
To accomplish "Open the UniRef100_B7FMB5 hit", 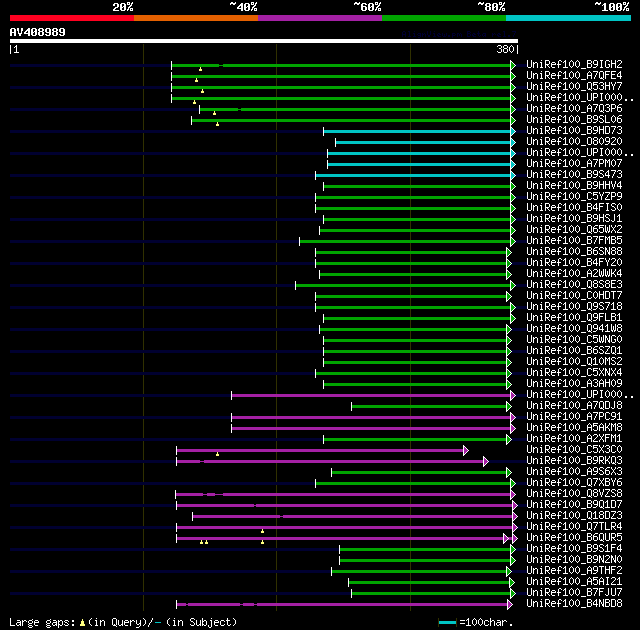I will tap(574, 241).
